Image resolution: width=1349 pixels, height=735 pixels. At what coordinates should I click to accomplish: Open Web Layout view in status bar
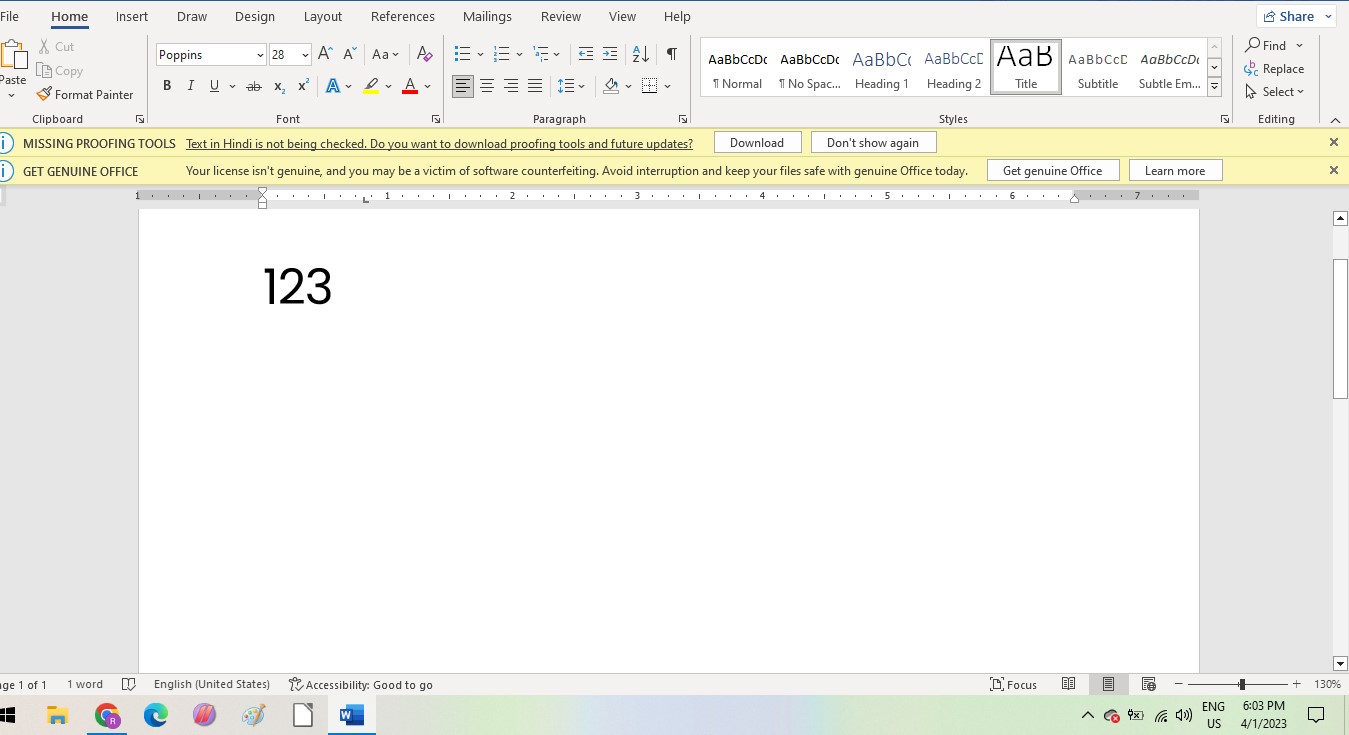click(x=1148, y=685)
